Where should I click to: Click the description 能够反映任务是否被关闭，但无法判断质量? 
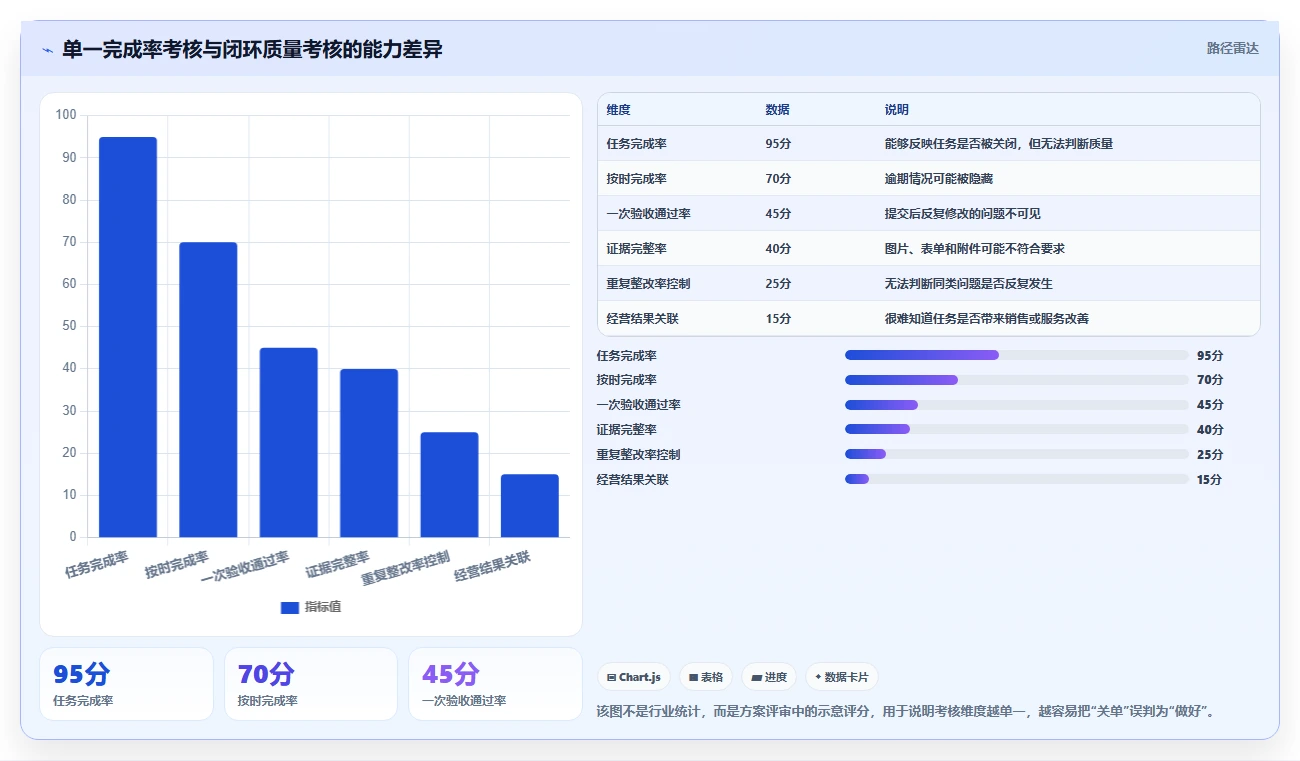pos(999,144)
